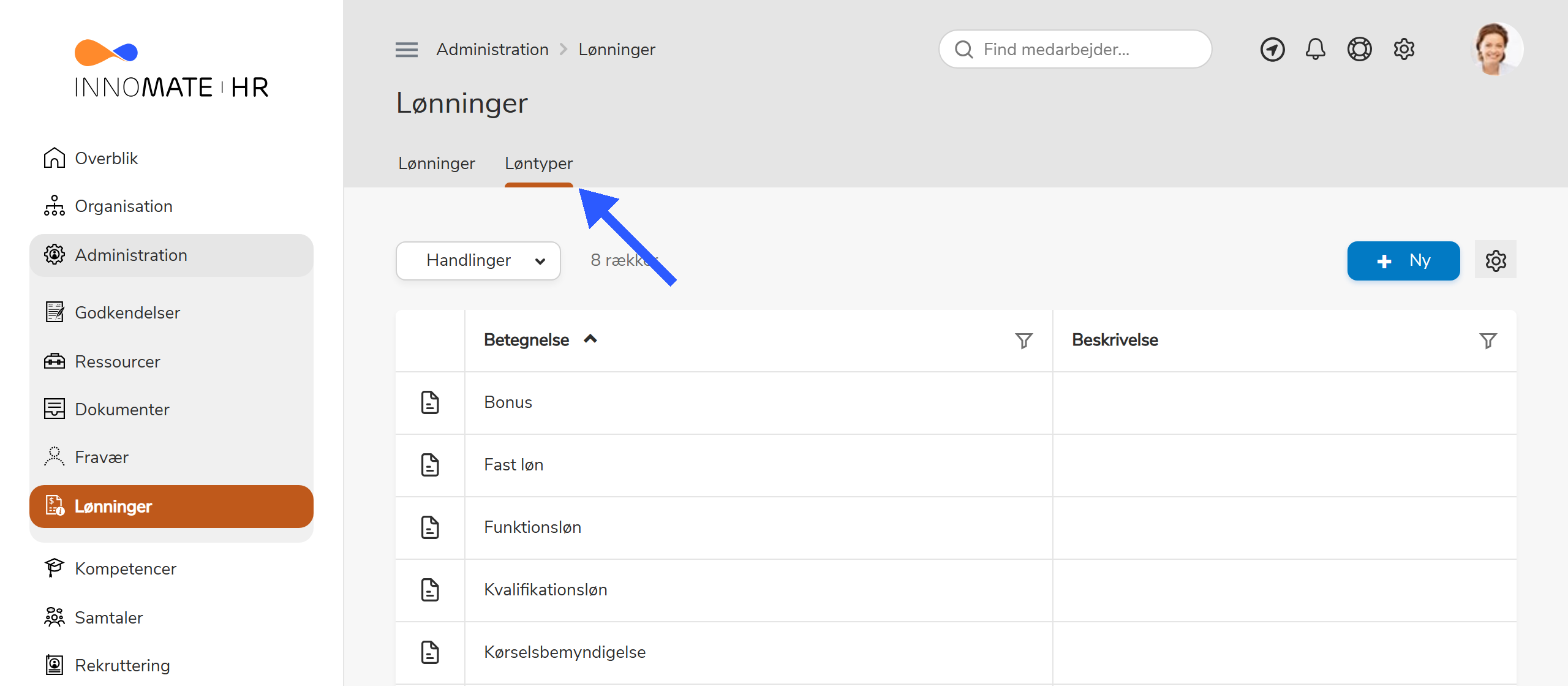Click the Ny button
Viewport: 1568px width, 686px height.
point(1403,260)
